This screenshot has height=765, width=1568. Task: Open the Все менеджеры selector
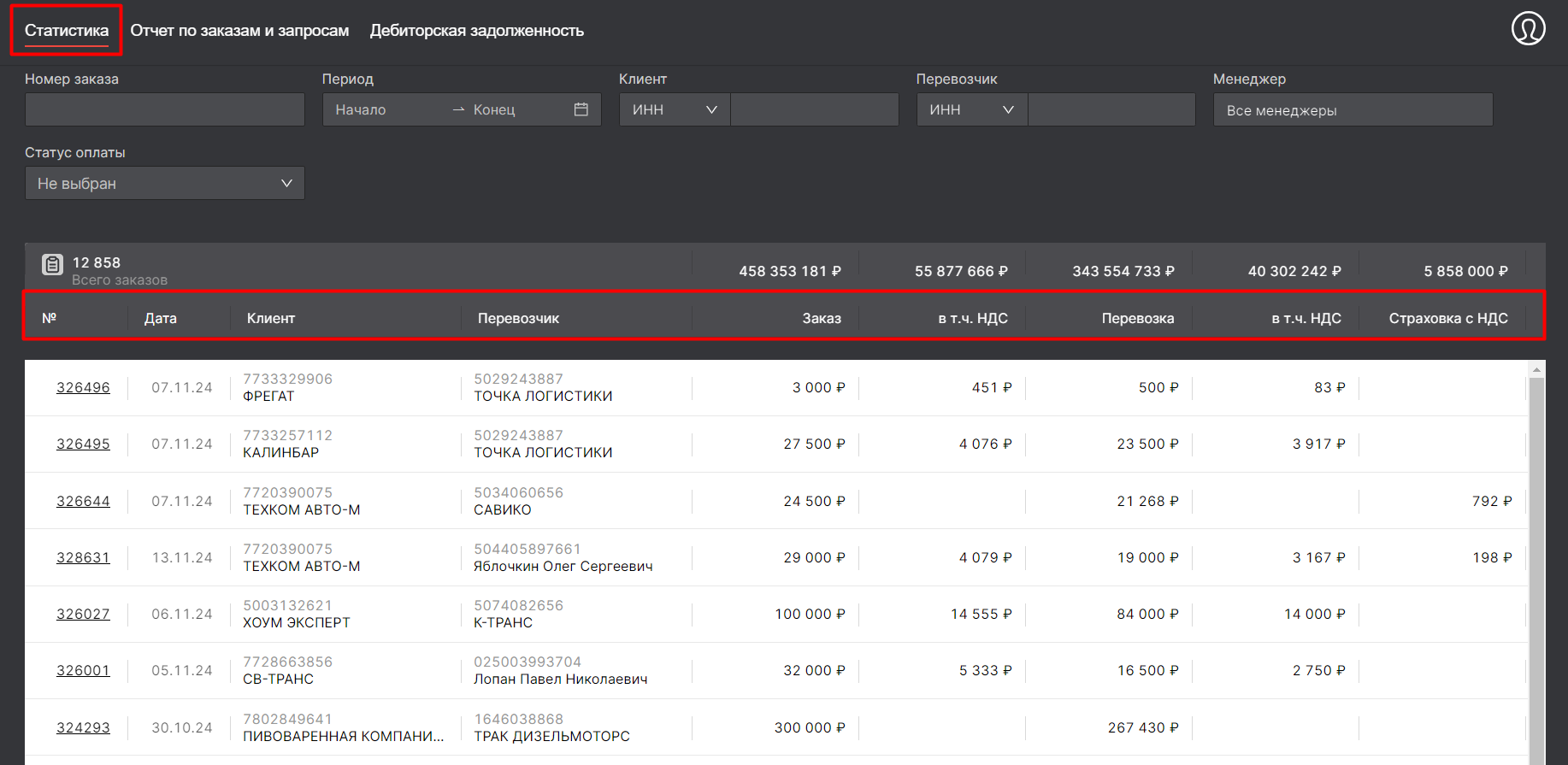click(1353, 109)
